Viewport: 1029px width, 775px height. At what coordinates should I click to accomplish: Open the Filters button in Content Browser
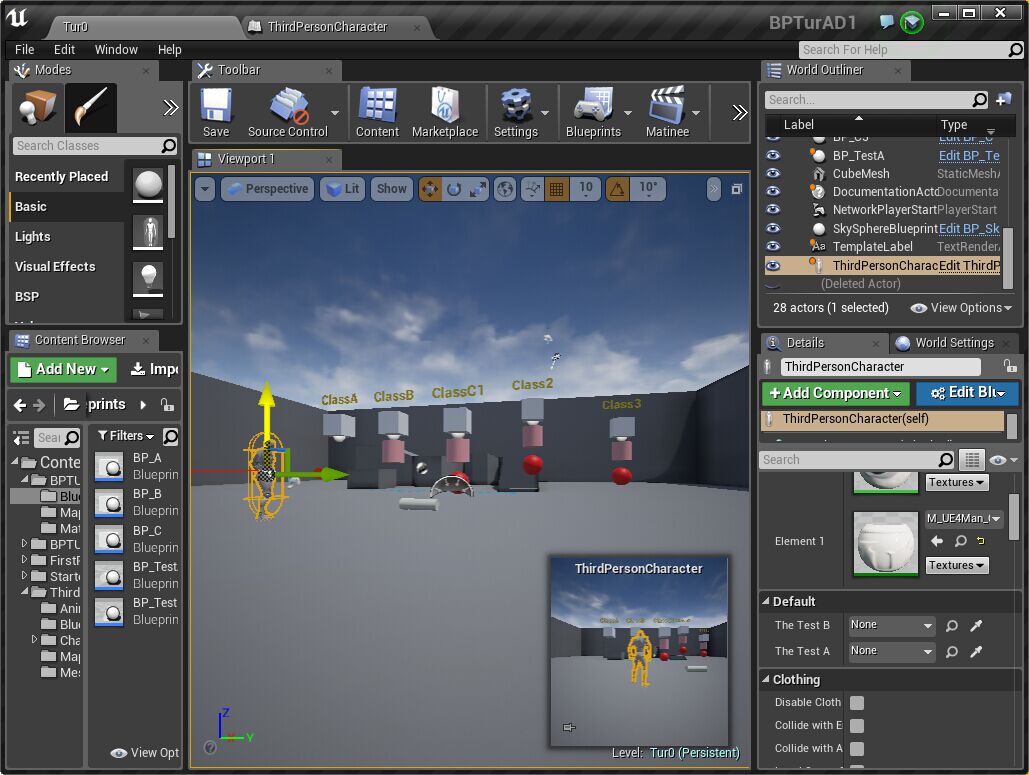click(x=125, y=436)
